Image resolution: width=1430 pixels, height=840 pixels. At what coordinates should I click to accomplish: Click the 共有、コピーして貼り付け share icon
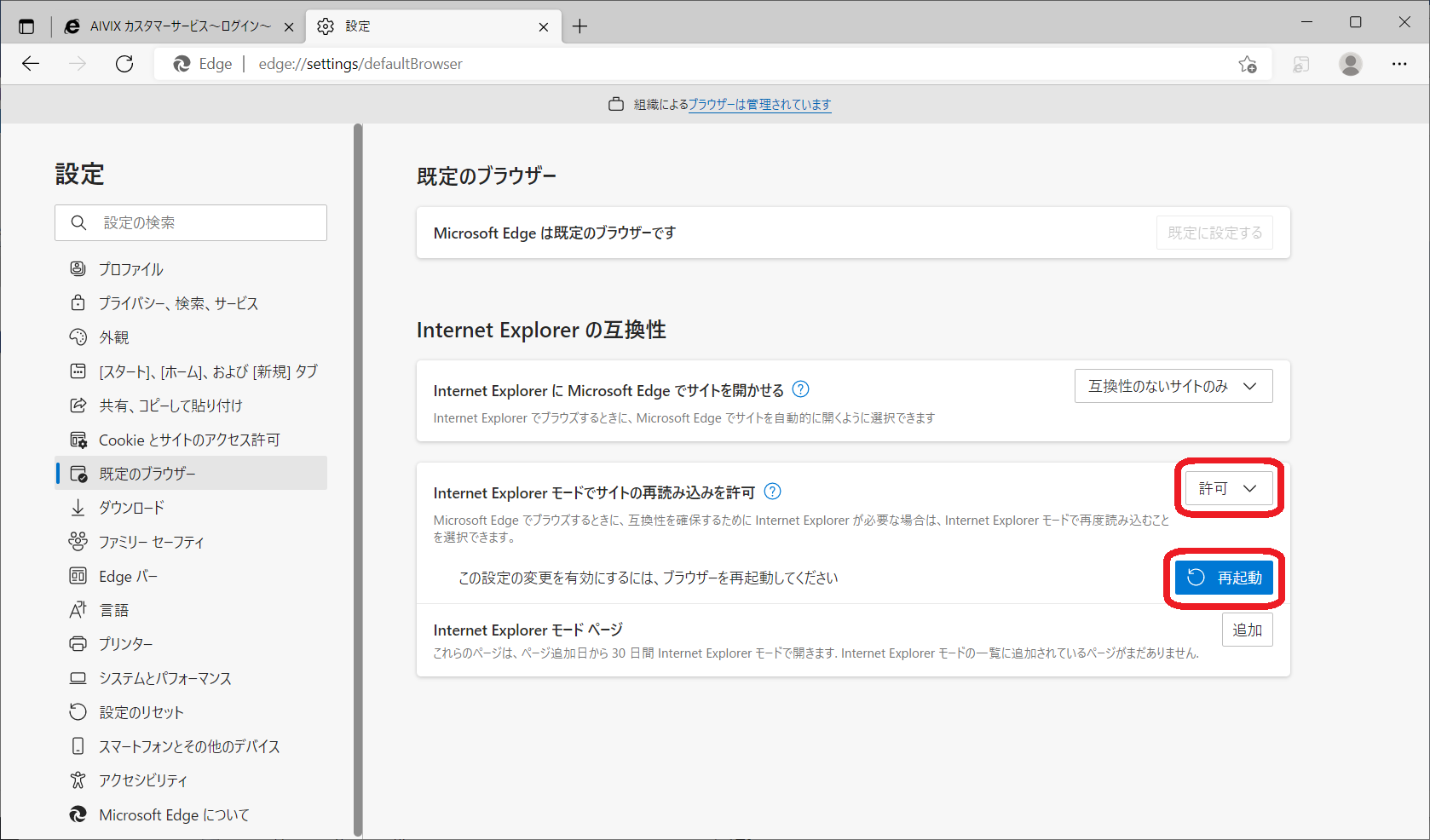coord(78,406)
